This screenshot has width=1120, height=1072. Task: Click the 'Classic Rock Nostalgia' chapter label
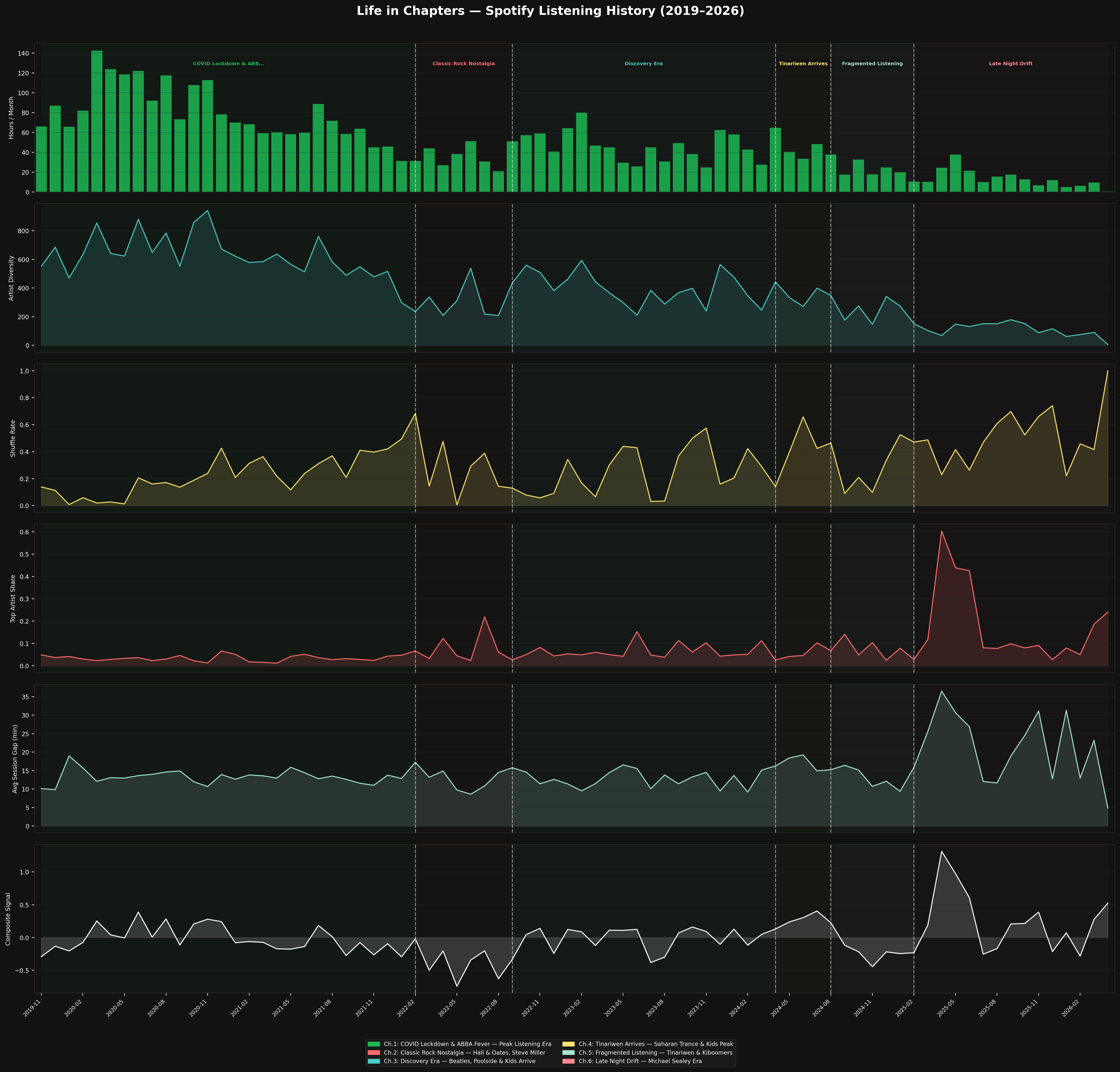coord(464,64)
